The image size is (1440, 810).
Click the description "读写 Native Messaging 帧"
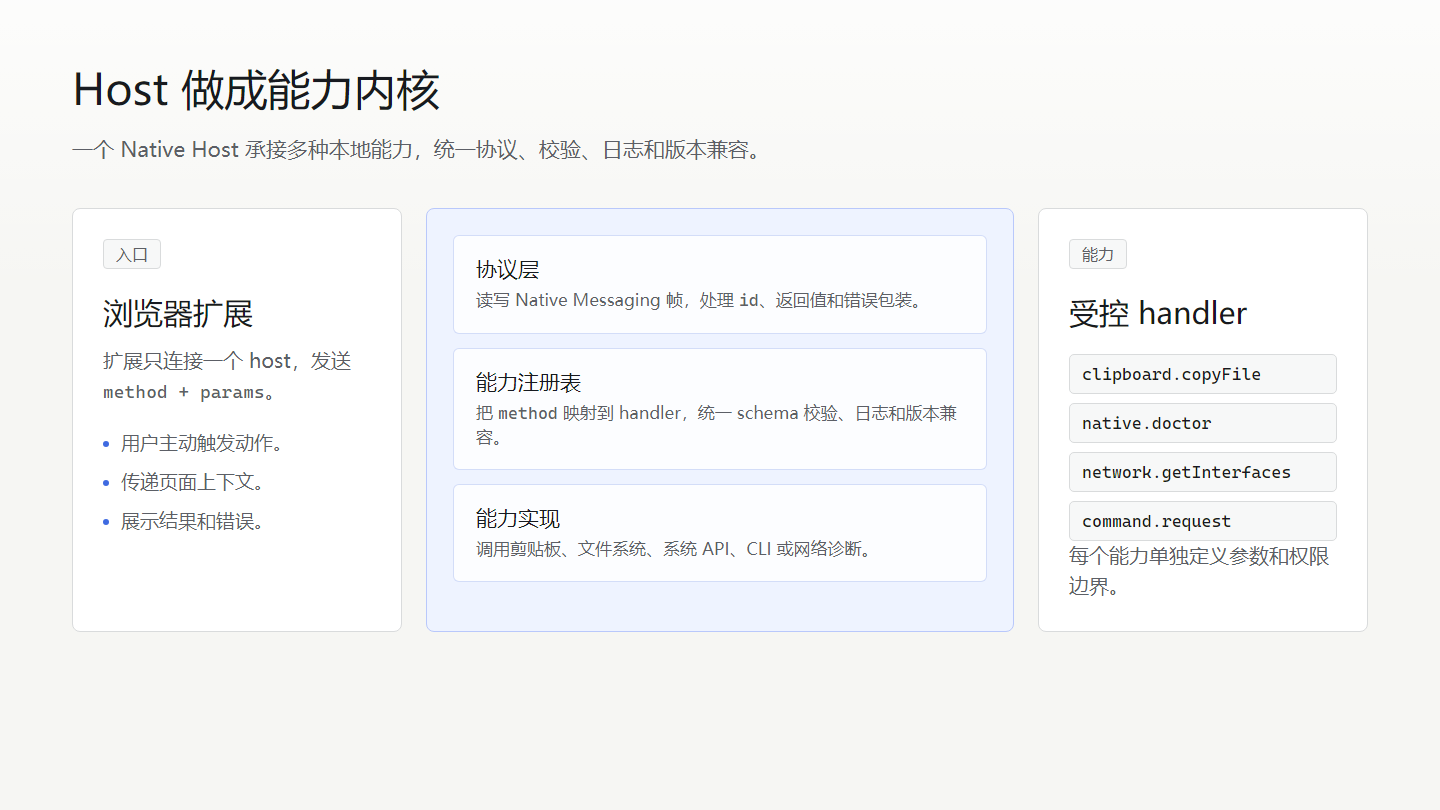point(698,300)
